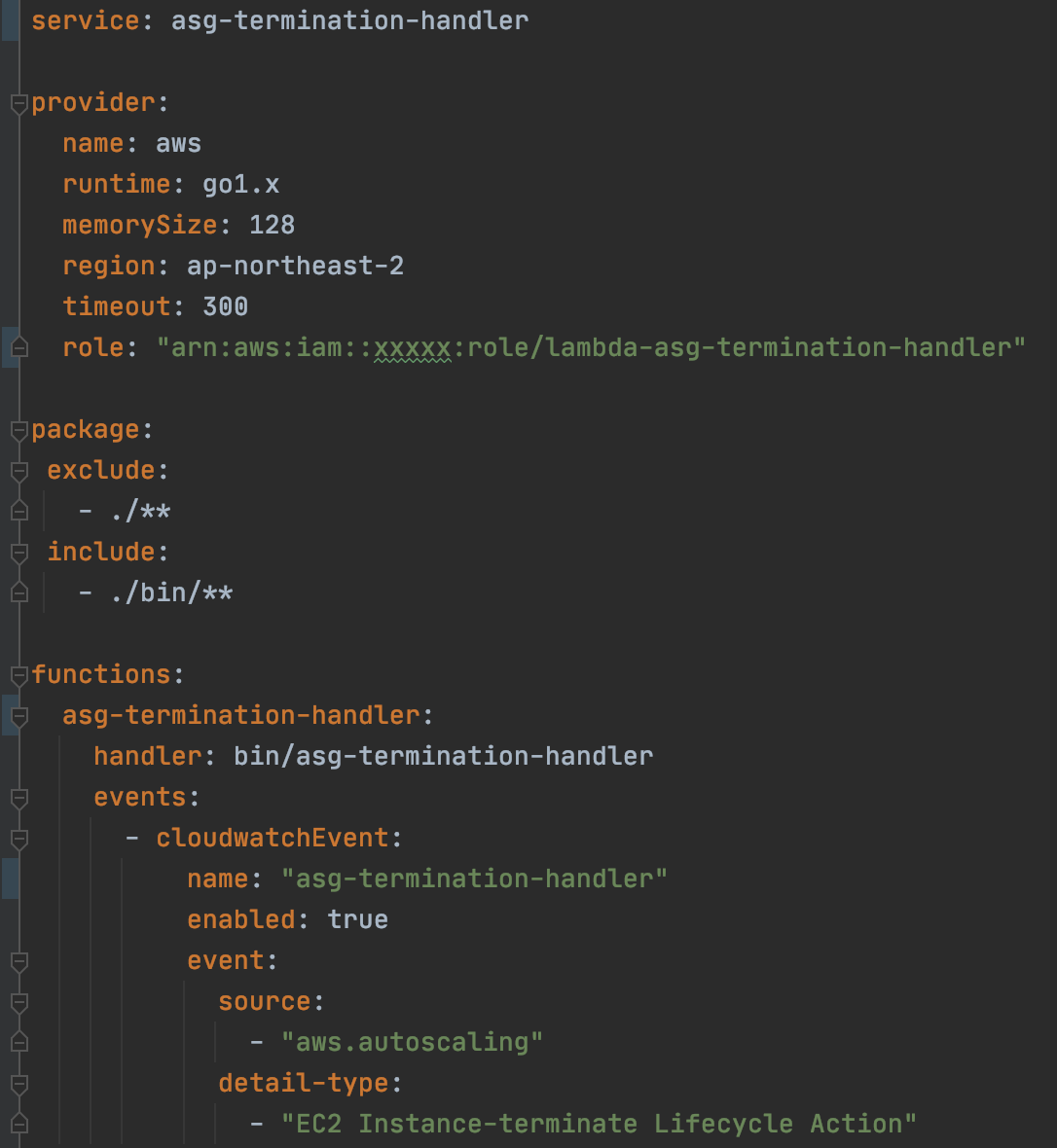1057x1148 pixels.
Task: Click fold end marker beside EC2 Instance-terminate line
Action: pyautogui.click(x=19, y=1123)
